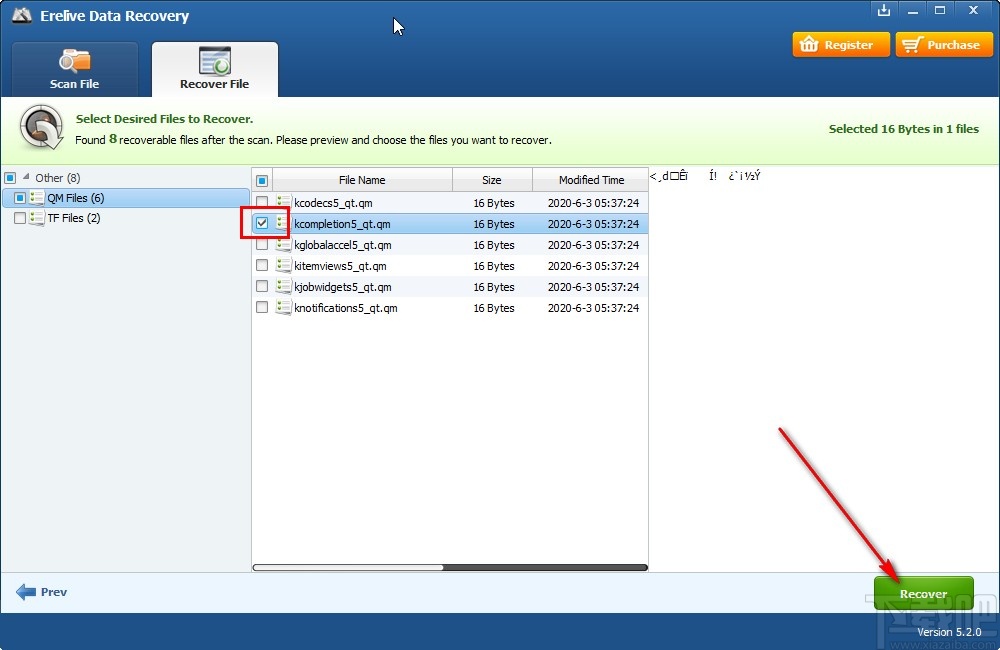Click the TF Files folder icon
The height and width of the screenshot is (650, 1000).
37,218
